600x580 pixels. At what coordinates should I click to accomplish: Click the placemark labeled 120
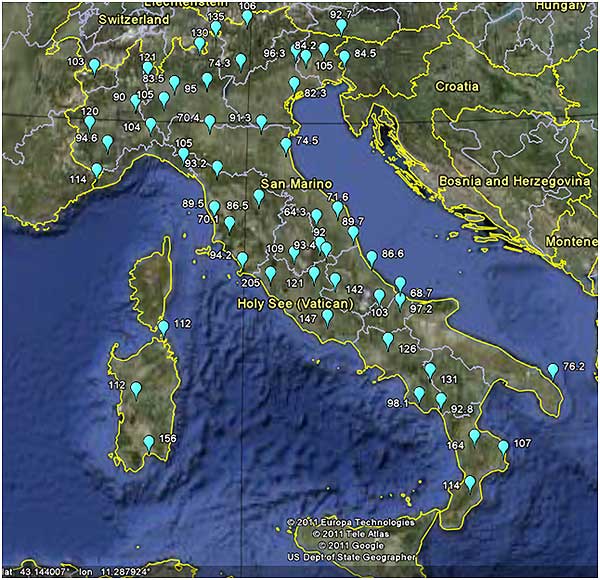tap(89, 123)
